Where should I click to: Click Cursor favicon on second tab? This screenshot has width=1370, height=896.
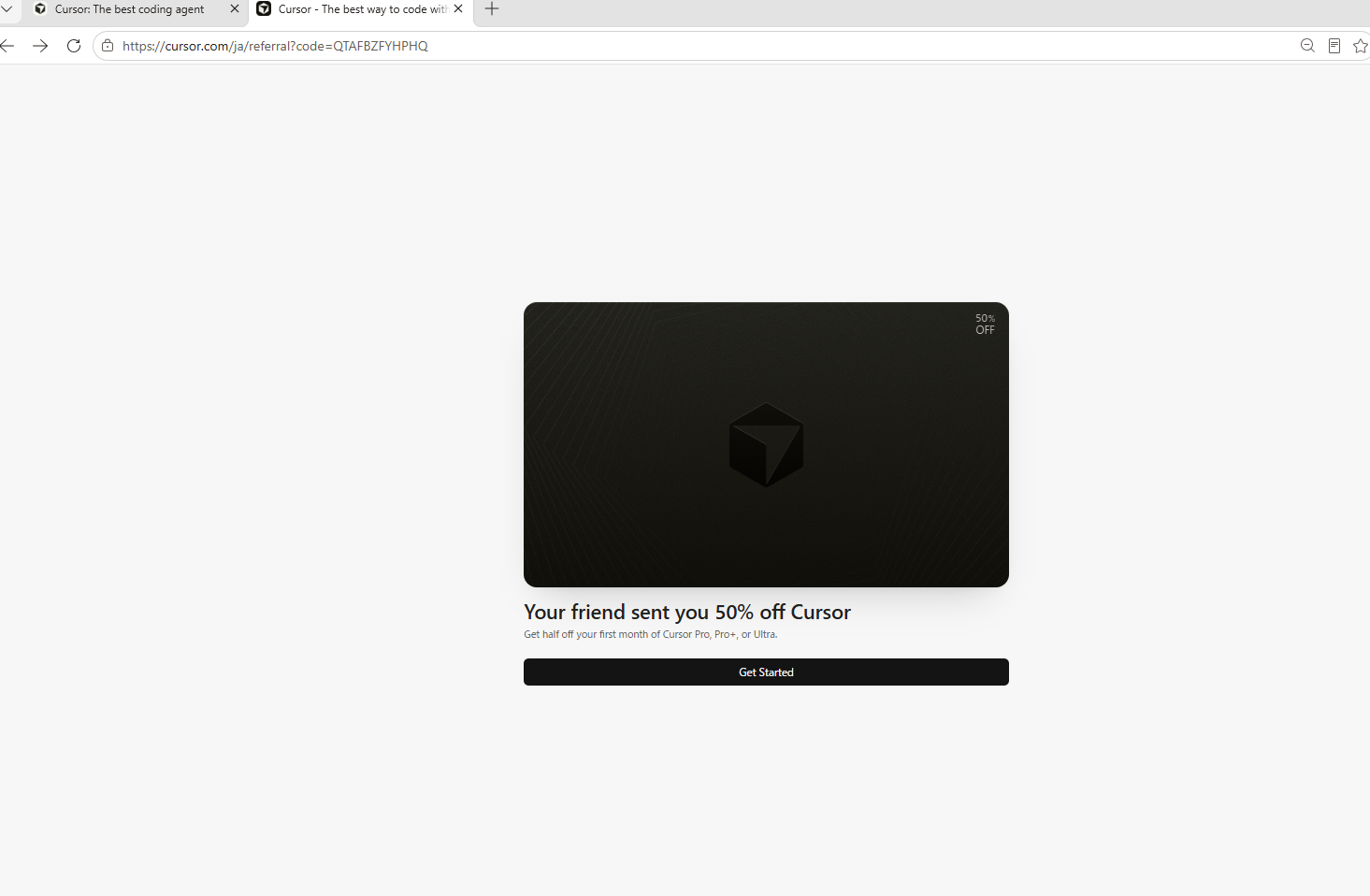264,8
